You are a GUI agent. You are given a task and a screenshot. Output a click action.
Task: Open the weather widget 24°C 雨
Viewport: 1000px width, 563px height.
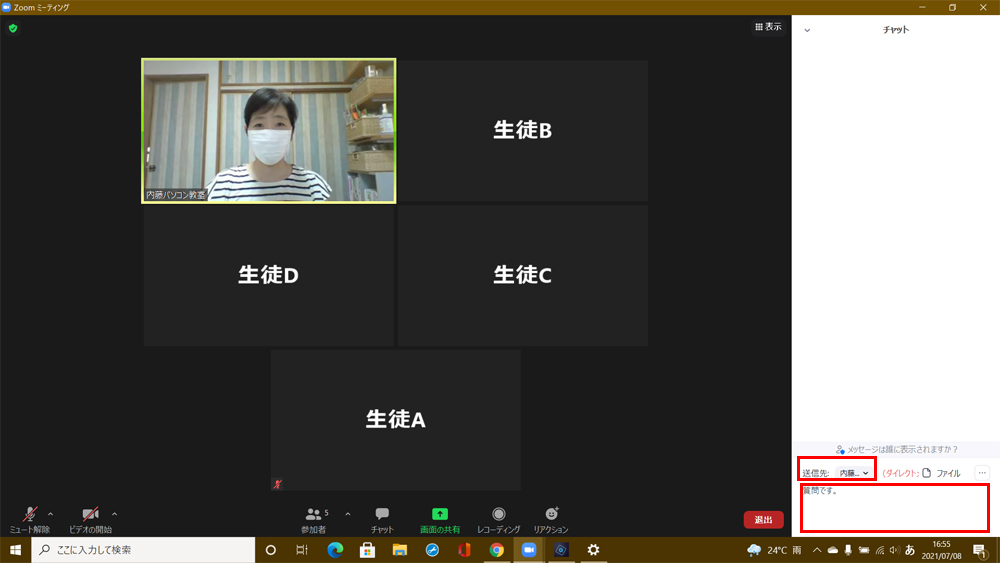(x=774, y=550)
